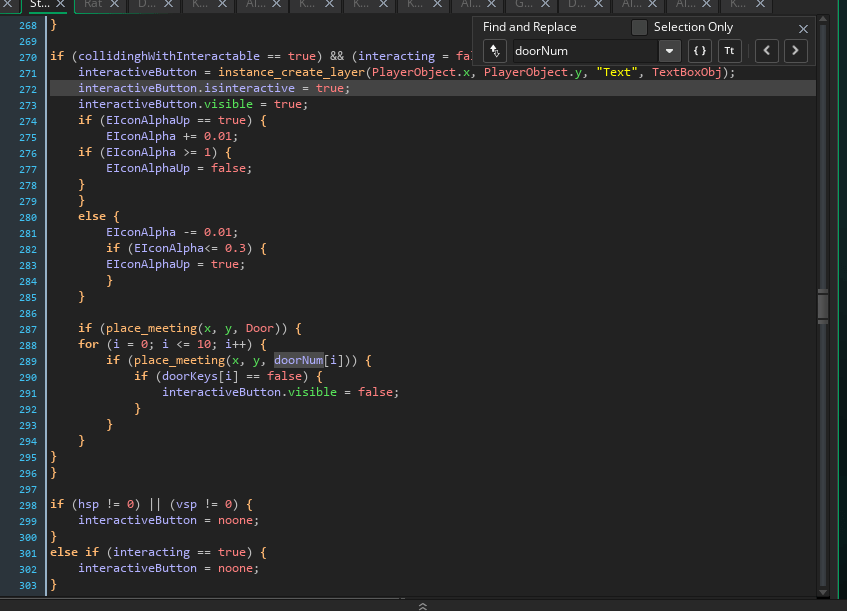Image resolution: width=847 pixels, height=611 pixels.
Task: Close the St... tab
Action: [x=60, y=5]
